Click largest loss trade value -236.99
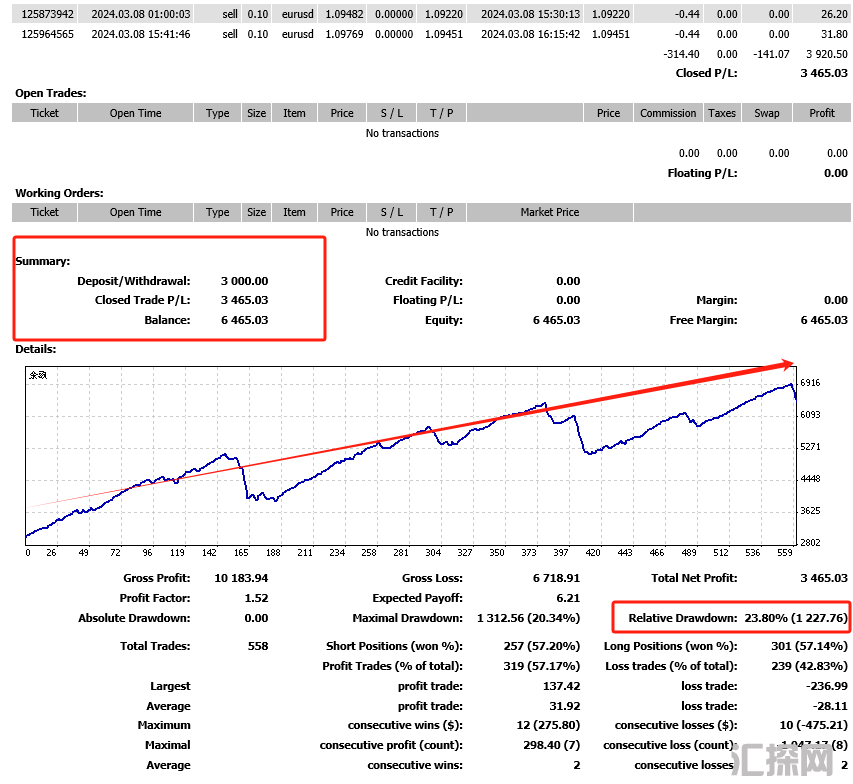Viewport: 853px width, 784px height. tap(827, 687)
